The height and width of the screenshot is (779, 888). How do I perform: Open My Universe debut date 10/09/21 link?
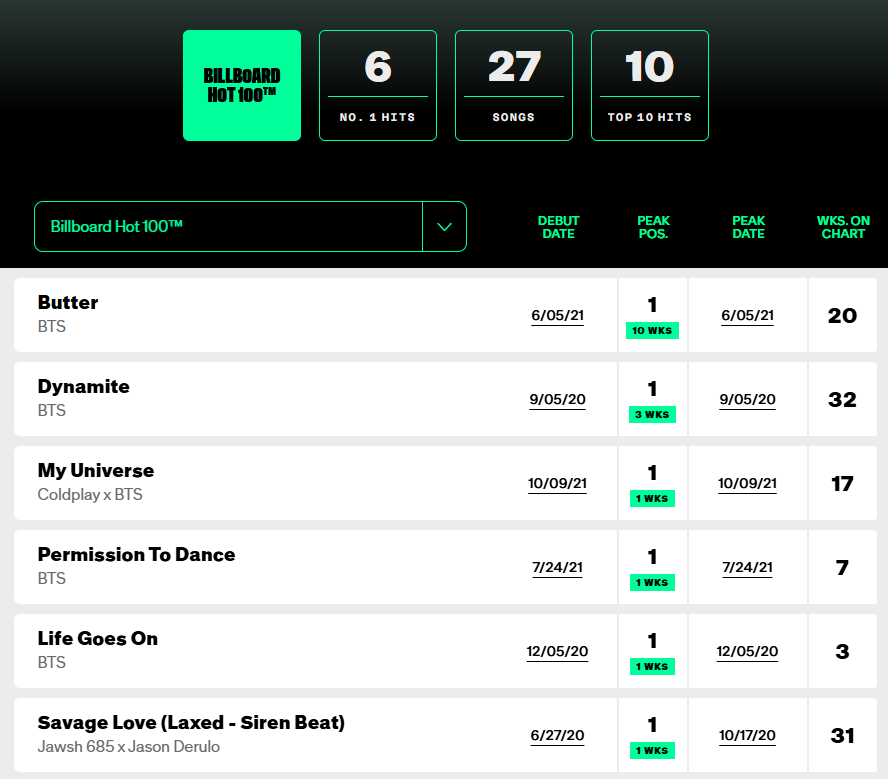click(557, 484)
